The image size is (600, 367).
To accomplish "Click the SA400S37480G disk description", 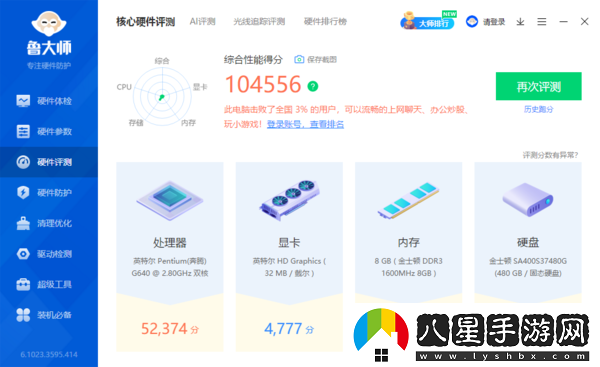I will pos(528,267).
